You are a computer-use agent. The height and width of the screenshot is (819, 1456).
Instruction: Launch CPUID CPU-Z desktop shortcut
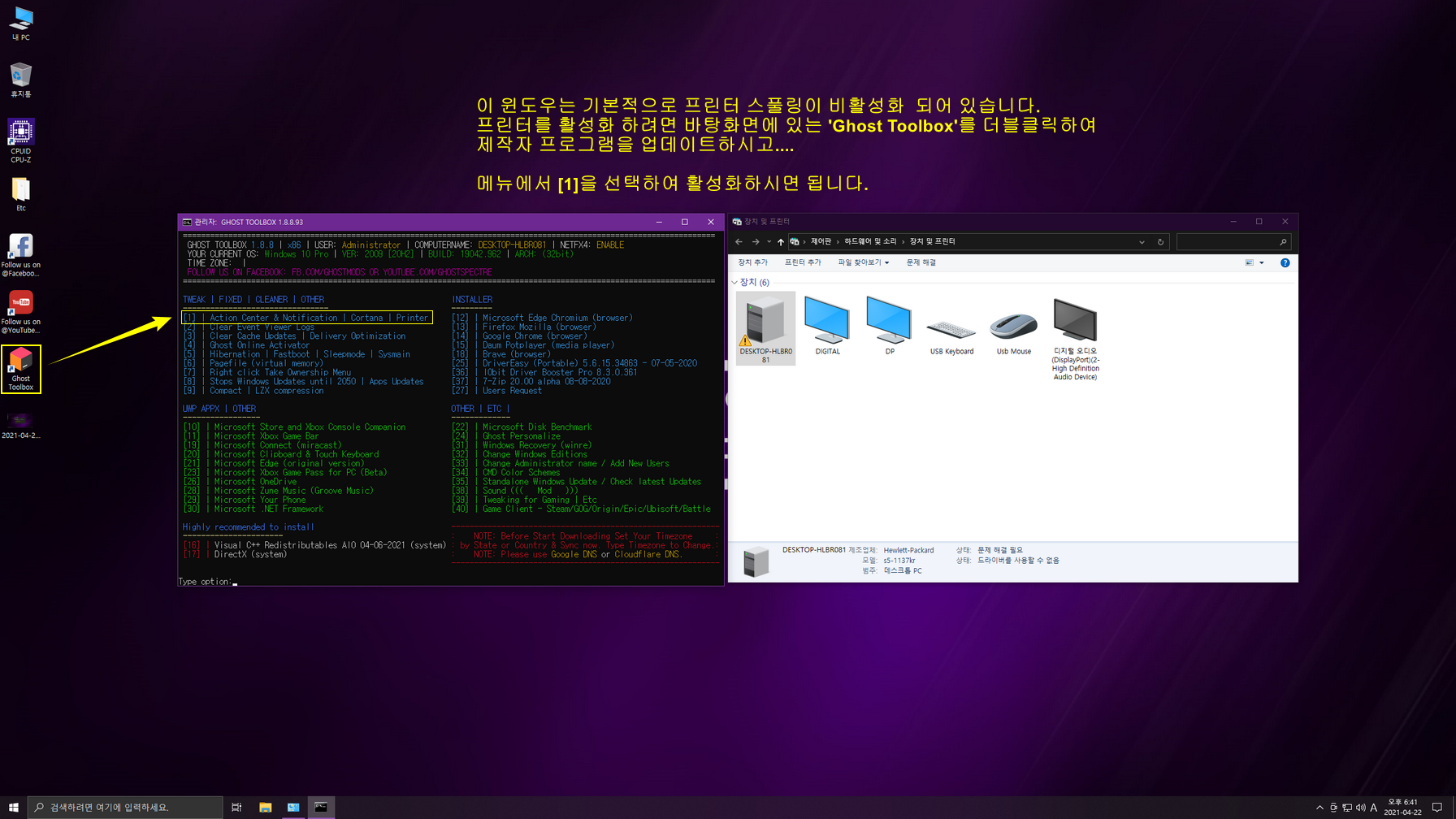click(x=20, y=141)
